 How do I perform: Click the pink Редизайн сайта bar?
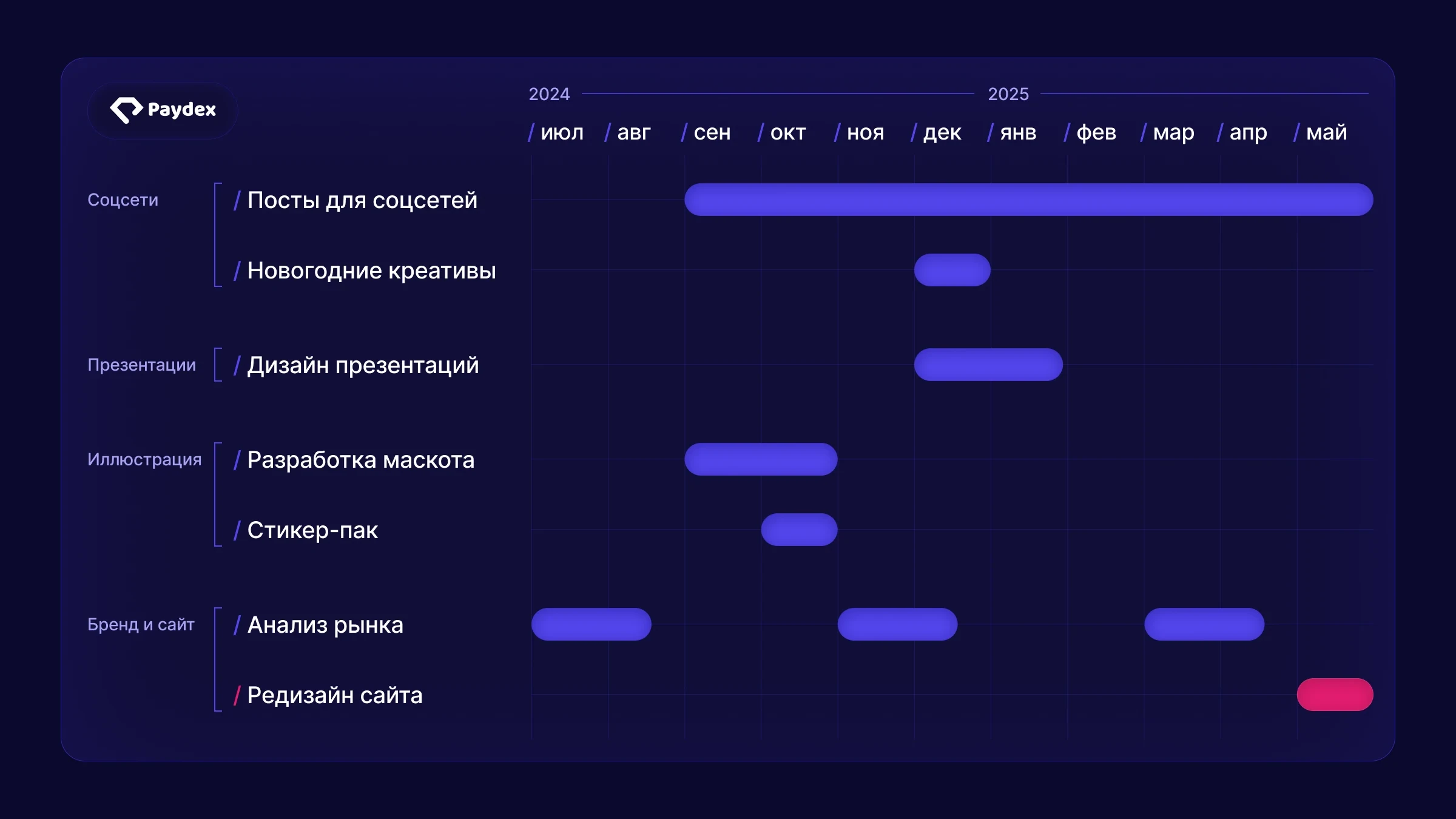[1335, 695]
